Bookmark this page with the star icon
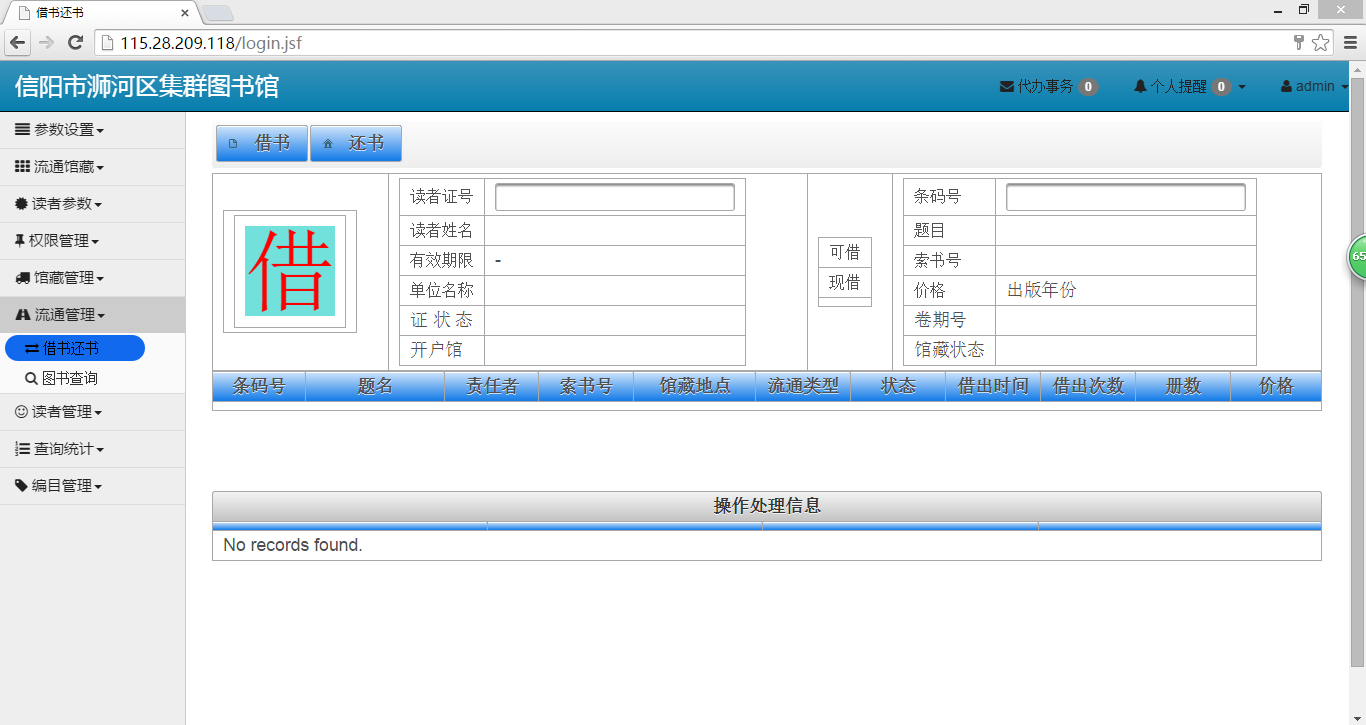This screenshot has height=725, width=1366. point(1321,43)
